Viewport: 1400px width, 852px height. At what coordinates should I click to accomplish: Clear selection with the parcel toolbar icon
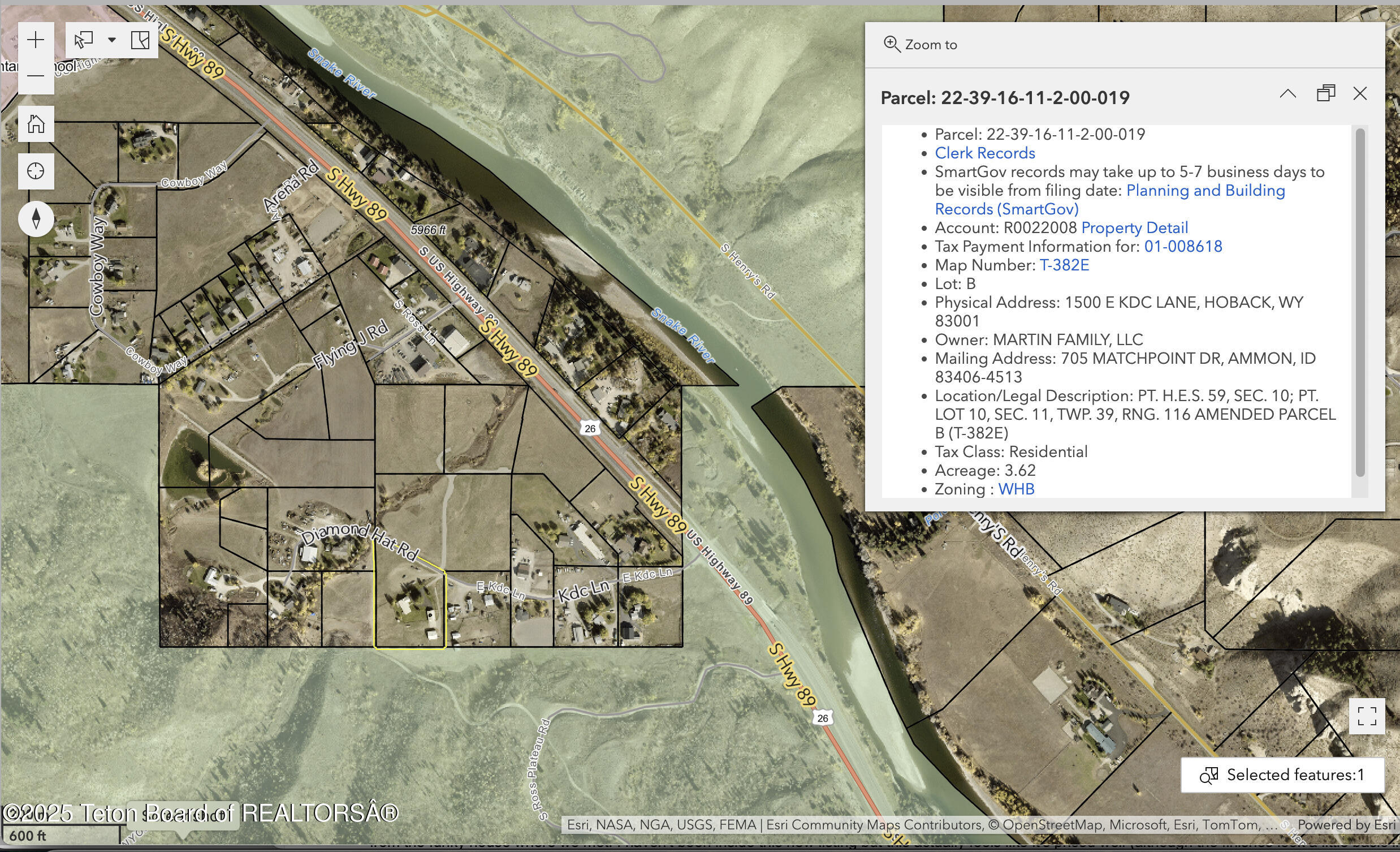(140, 40)
